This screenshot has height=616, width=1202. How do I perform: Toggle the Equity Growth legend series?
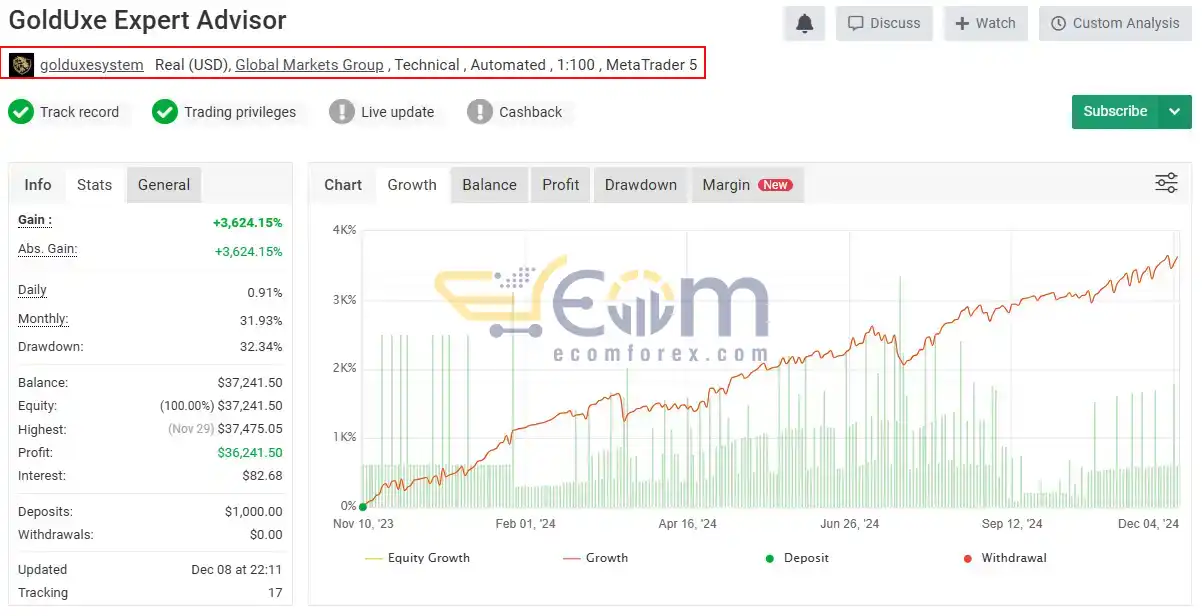click(x=417, y=558)
